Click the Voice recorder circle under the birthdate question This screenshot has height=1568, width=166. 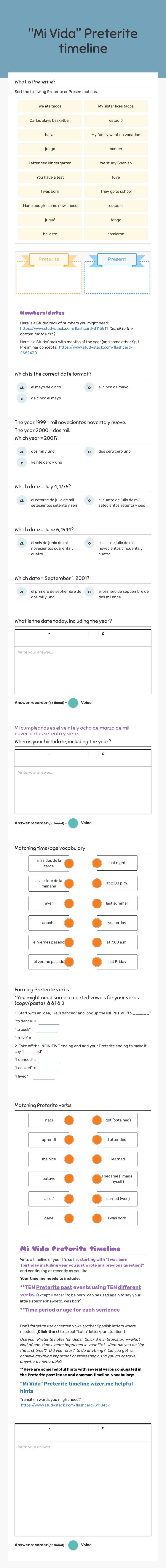tap(73, 823)
